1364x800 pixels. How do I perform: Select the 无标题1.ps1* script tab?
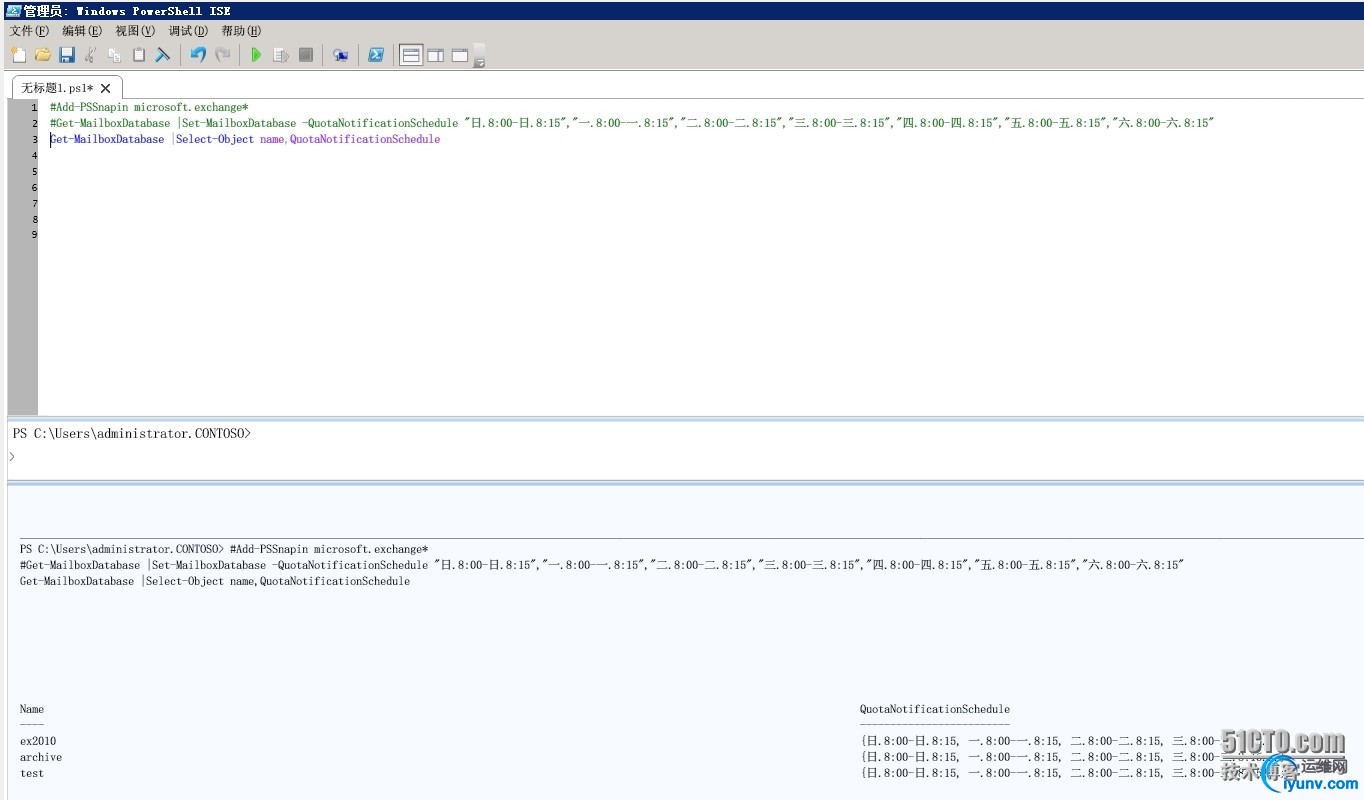(x=57, y=88)
